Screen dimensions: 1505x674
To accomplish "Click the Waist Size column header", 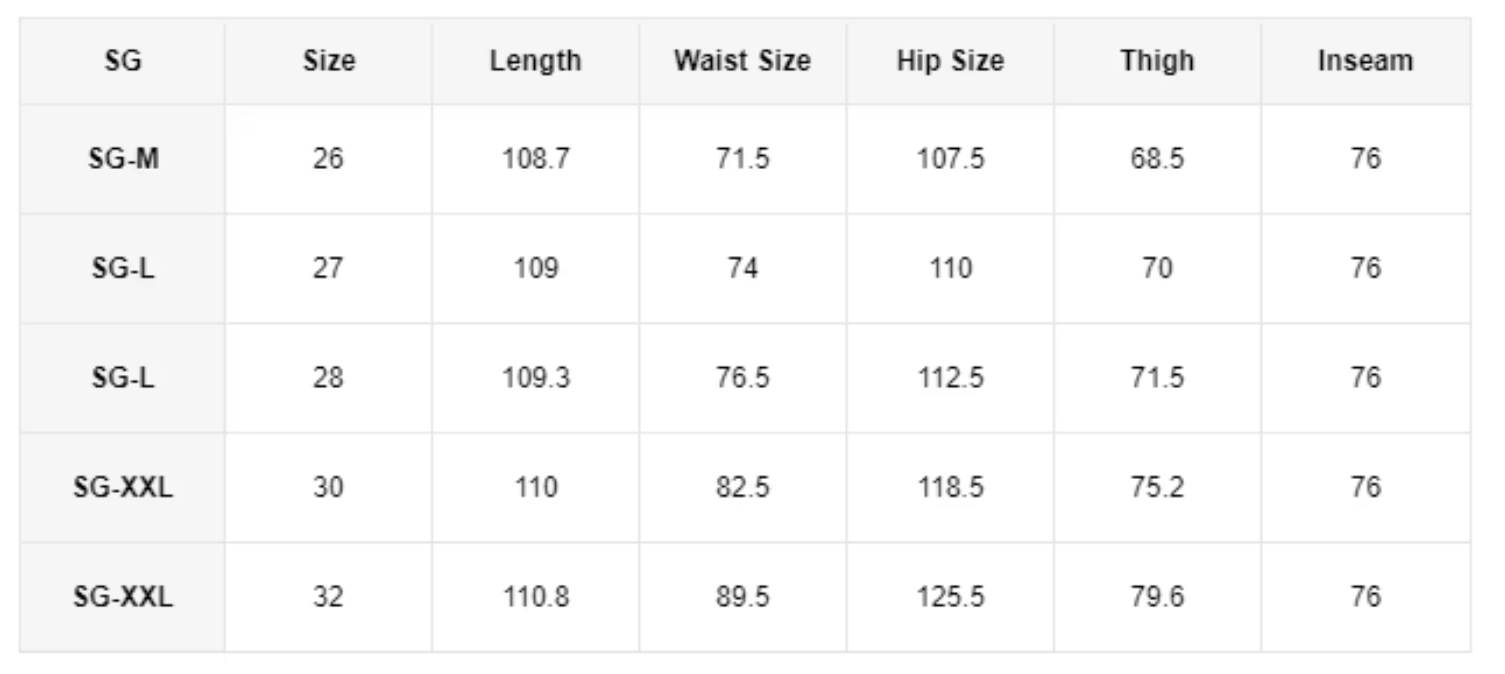I will click(742, 61).
